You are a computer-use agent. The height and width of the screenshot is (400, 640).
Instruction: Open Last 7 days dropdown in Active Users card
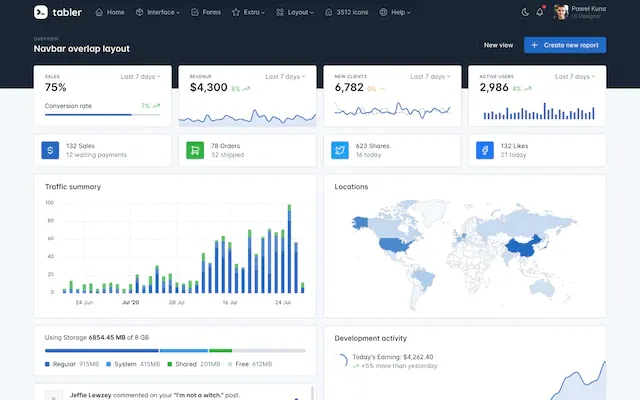coord(575,76)
